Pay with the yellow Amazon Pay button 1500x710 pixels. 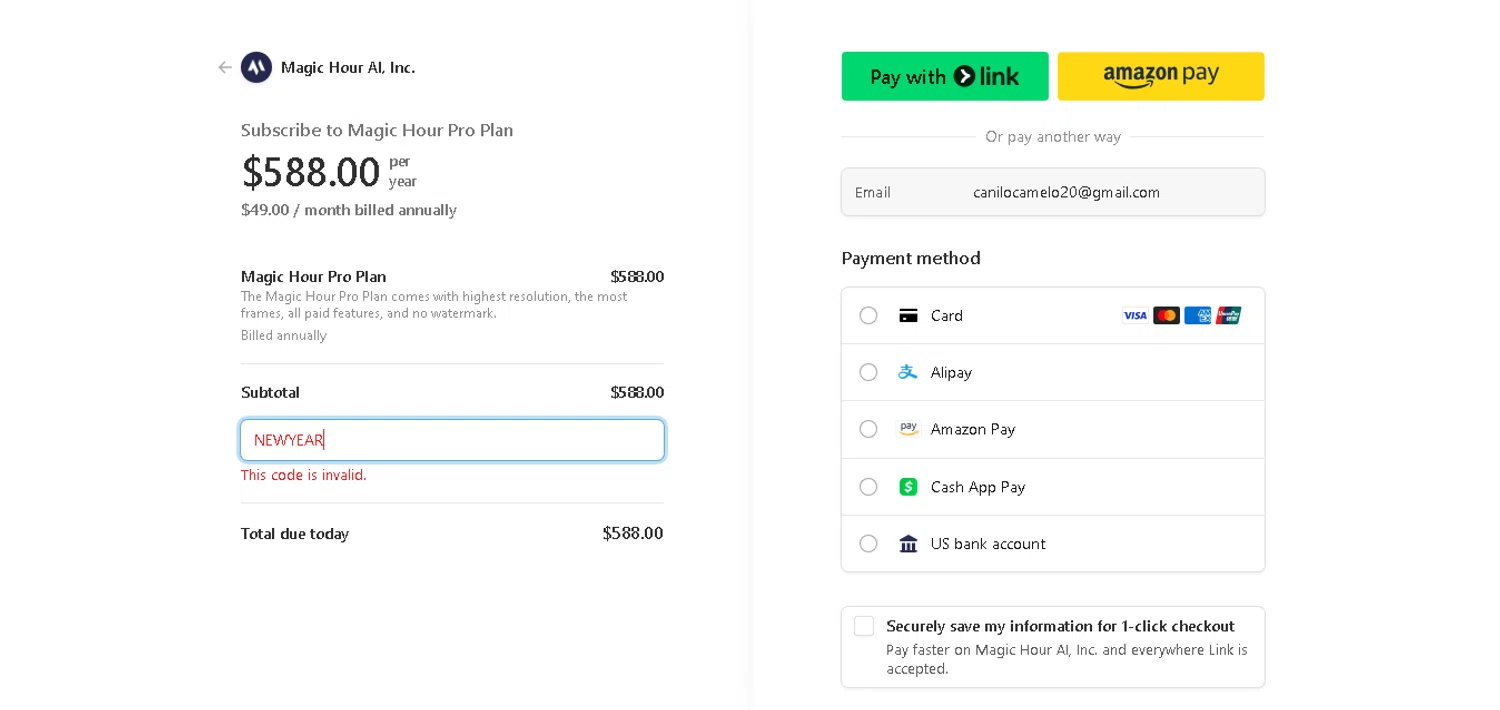[x=1161, y=76]
